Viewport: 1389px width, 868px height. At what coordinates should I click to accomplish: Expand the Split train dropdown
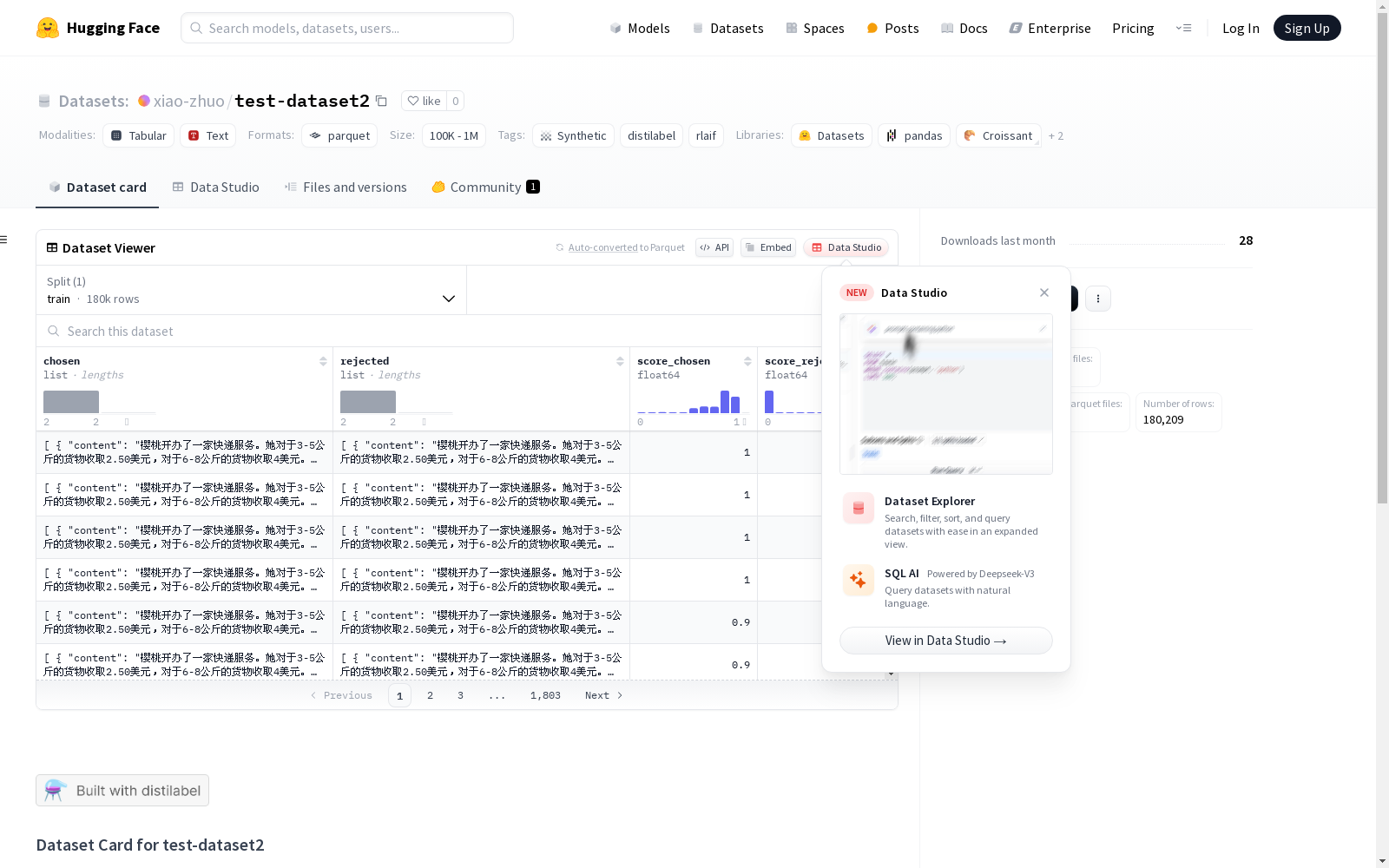pyautogui.click(x=251, y=290)
